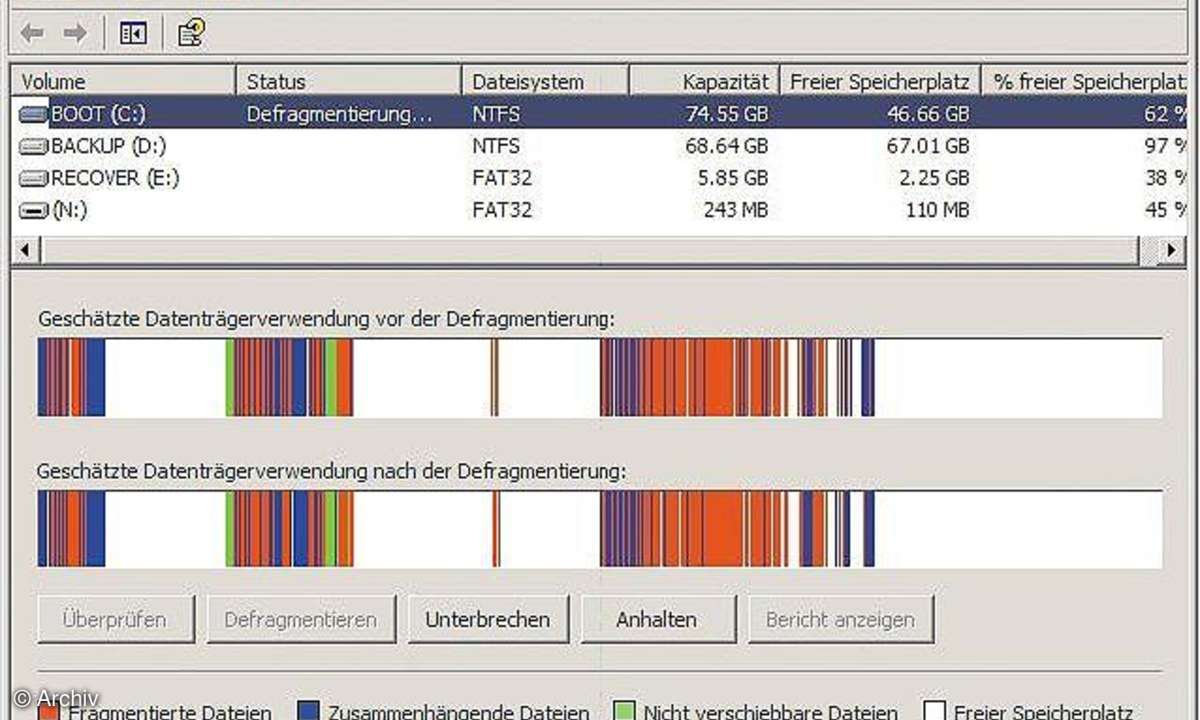
Task: Click the 68.64 GB capacity value
Action: [727, 147]
